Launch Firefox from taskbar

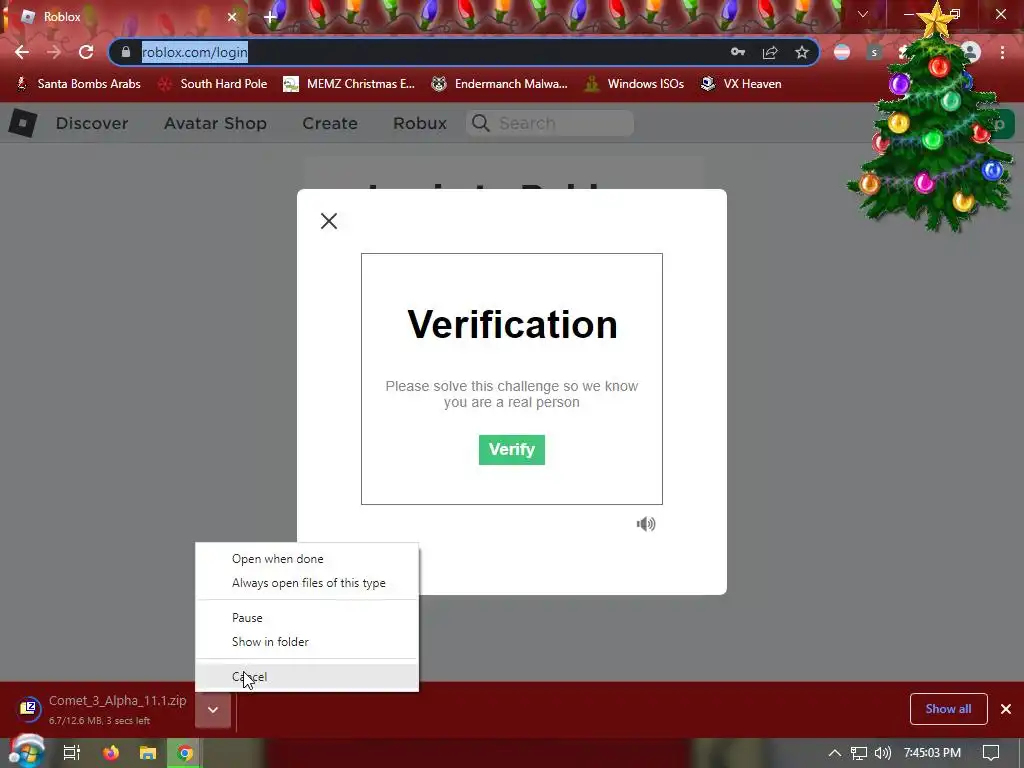coord(111,752)
